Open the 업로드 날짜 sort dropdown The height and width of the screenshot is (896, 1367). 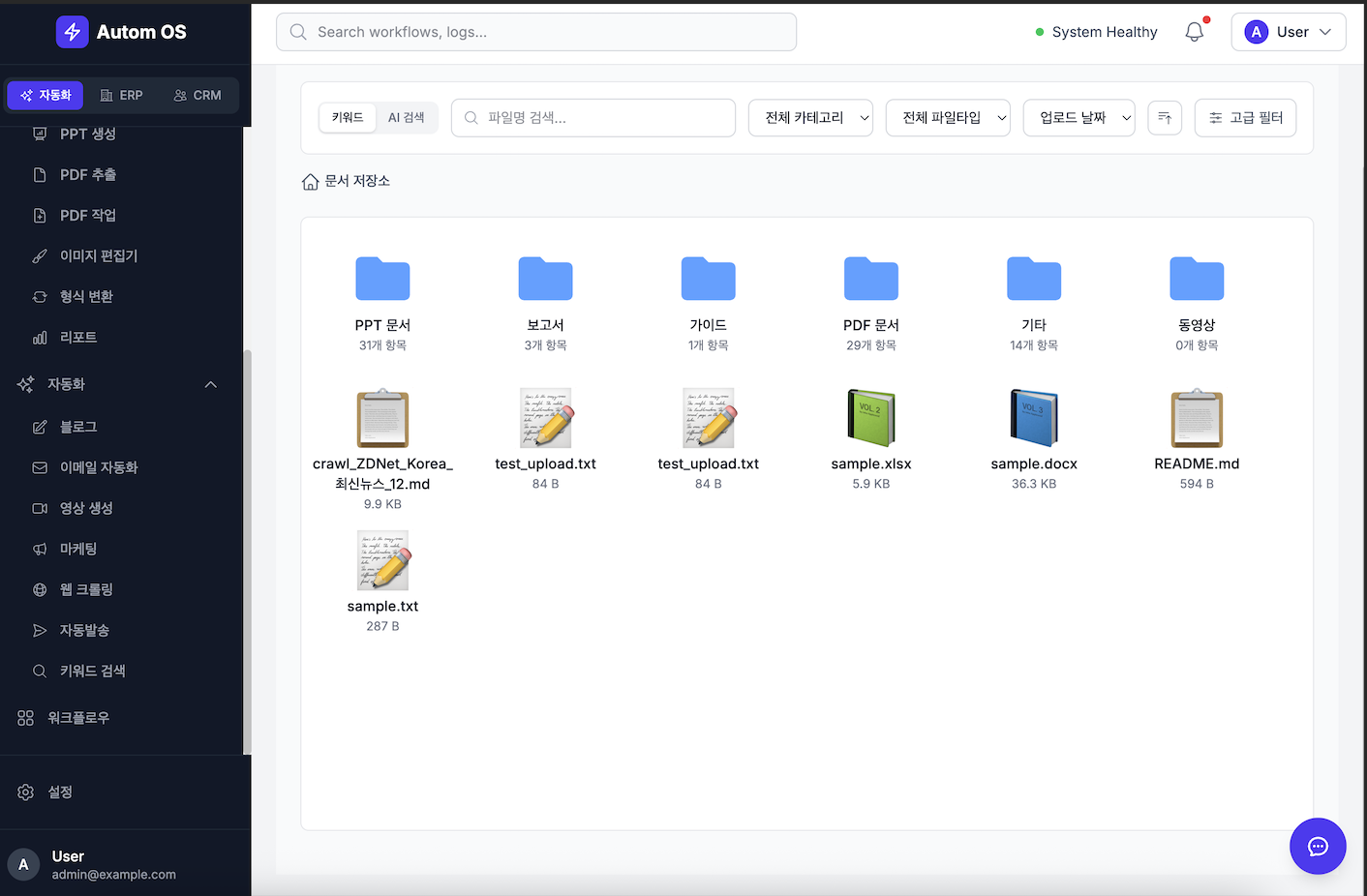point(1078,118)
